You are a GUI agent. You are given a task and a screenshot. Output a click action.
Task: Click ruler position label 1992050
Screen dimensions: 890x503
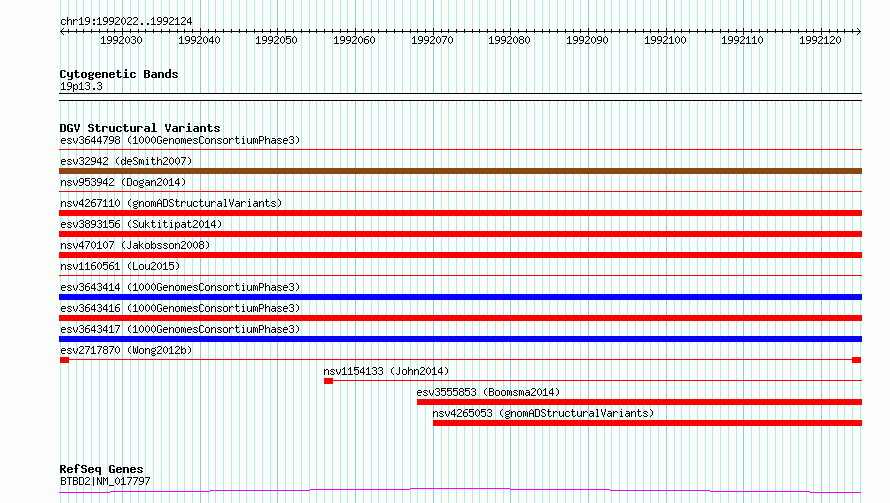click(x=276, y=40)
